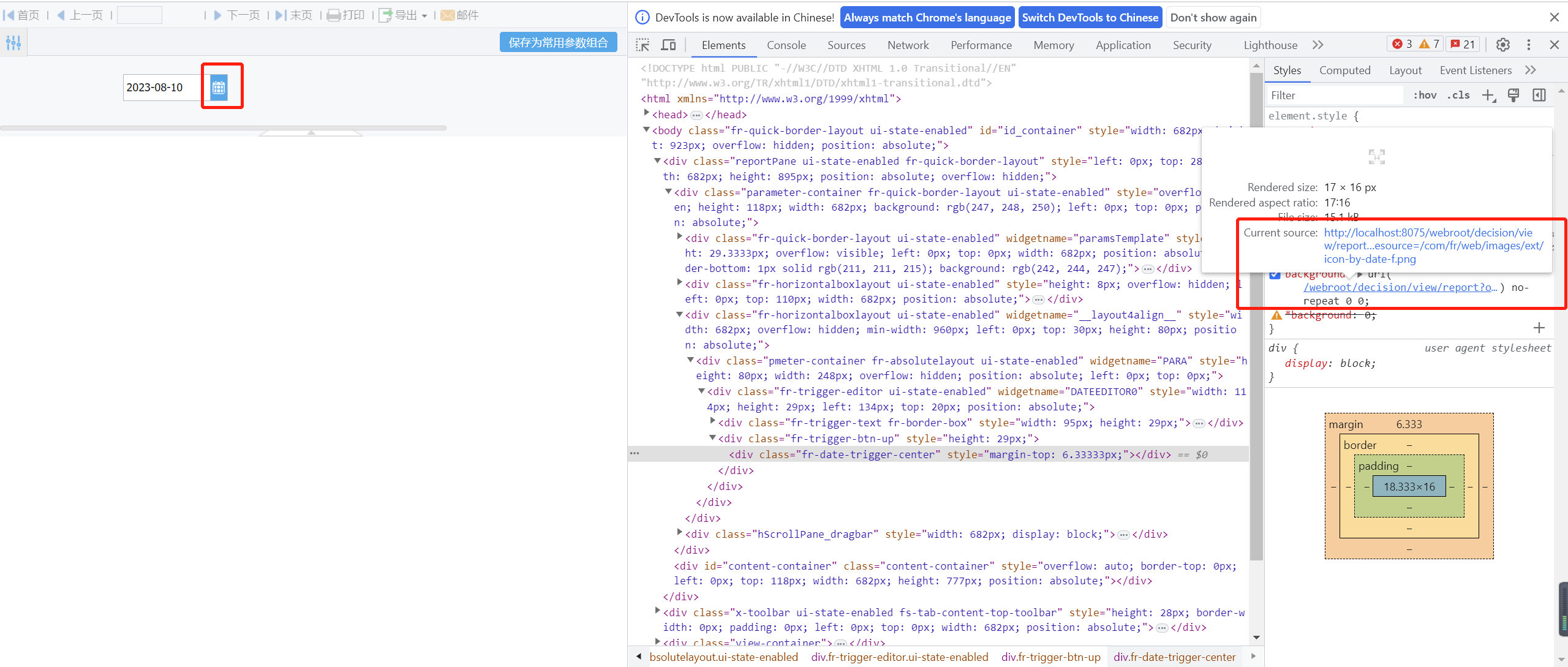Collapse the reportPane div node
This screenshot has width=1568, height=667.
(x=657, y=160)
